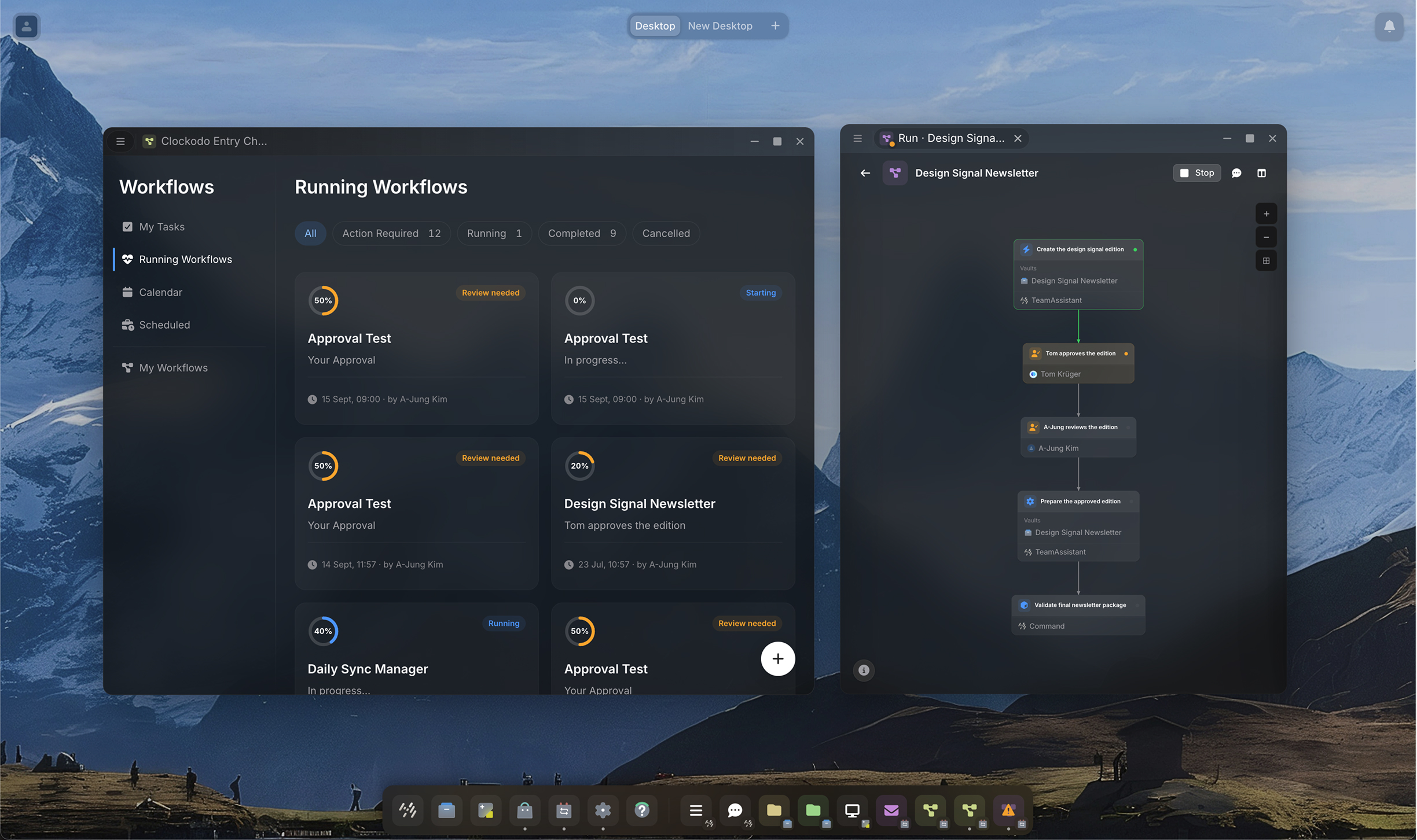The image size is (1417, 840).
Task: Click the Starting status badge on Approval Test
Action: tap(761, 293)
